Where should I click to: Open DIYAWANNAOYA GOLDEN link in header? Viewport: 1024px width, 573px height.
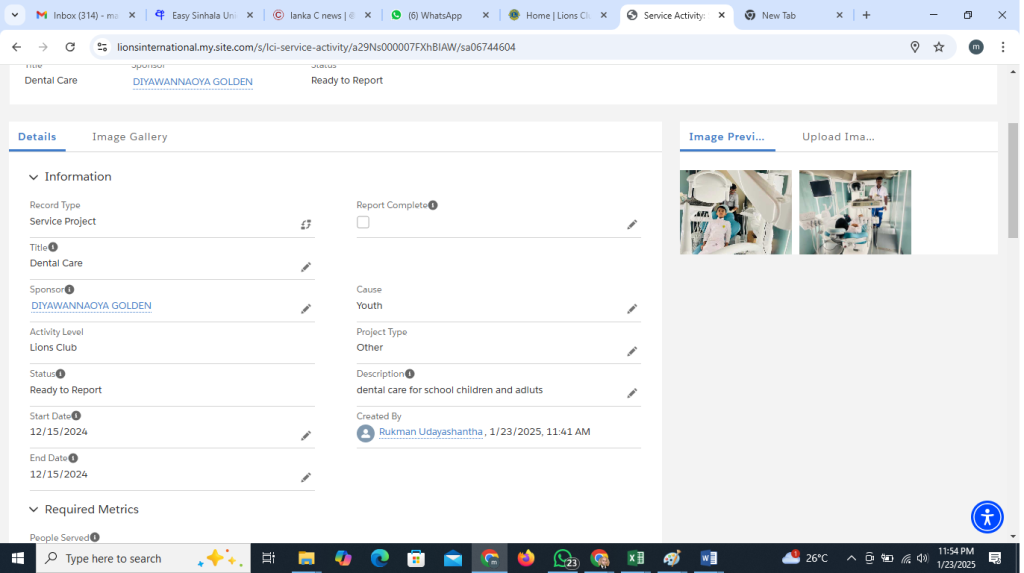[x=193, y=82]
